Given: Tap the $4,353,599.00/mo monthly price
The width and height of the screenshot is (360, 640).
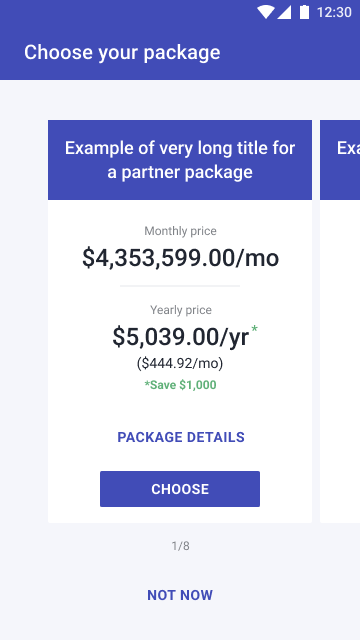Looking at the screenshot, I should click(180, 258).
